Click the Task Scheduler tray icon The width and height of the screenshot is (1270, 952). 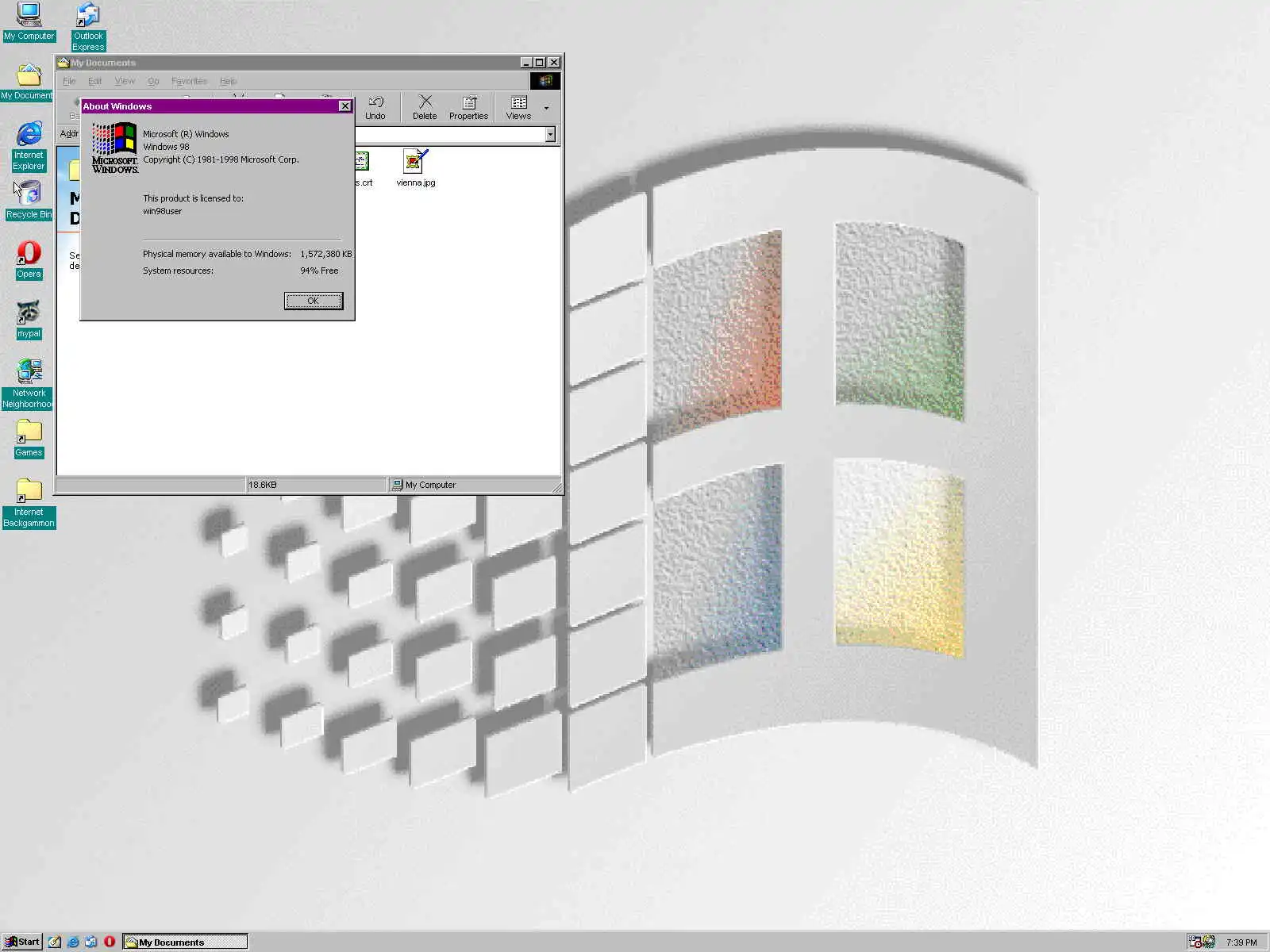[1195, 942]
